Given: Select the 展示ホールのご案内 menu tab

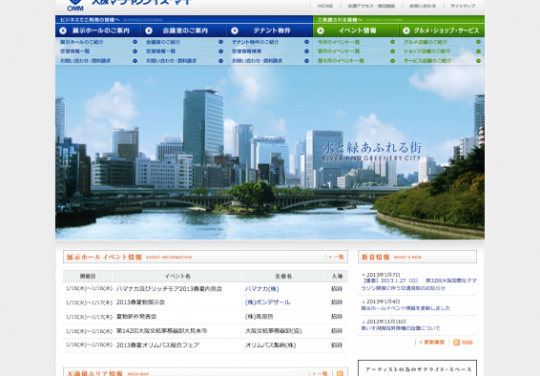Looking at the screenshot, I should coord(98,31).
